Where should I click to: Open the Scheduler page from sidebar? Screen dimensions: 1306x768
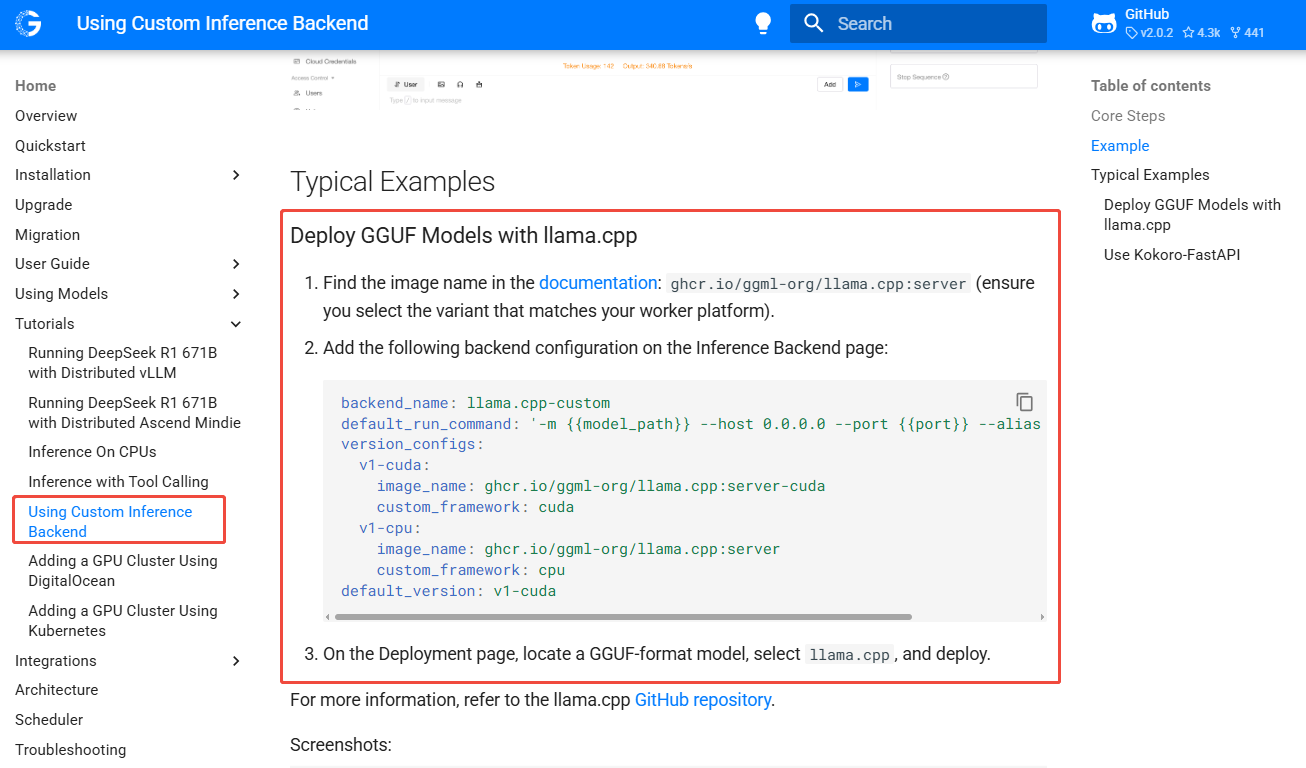(49, 720)
